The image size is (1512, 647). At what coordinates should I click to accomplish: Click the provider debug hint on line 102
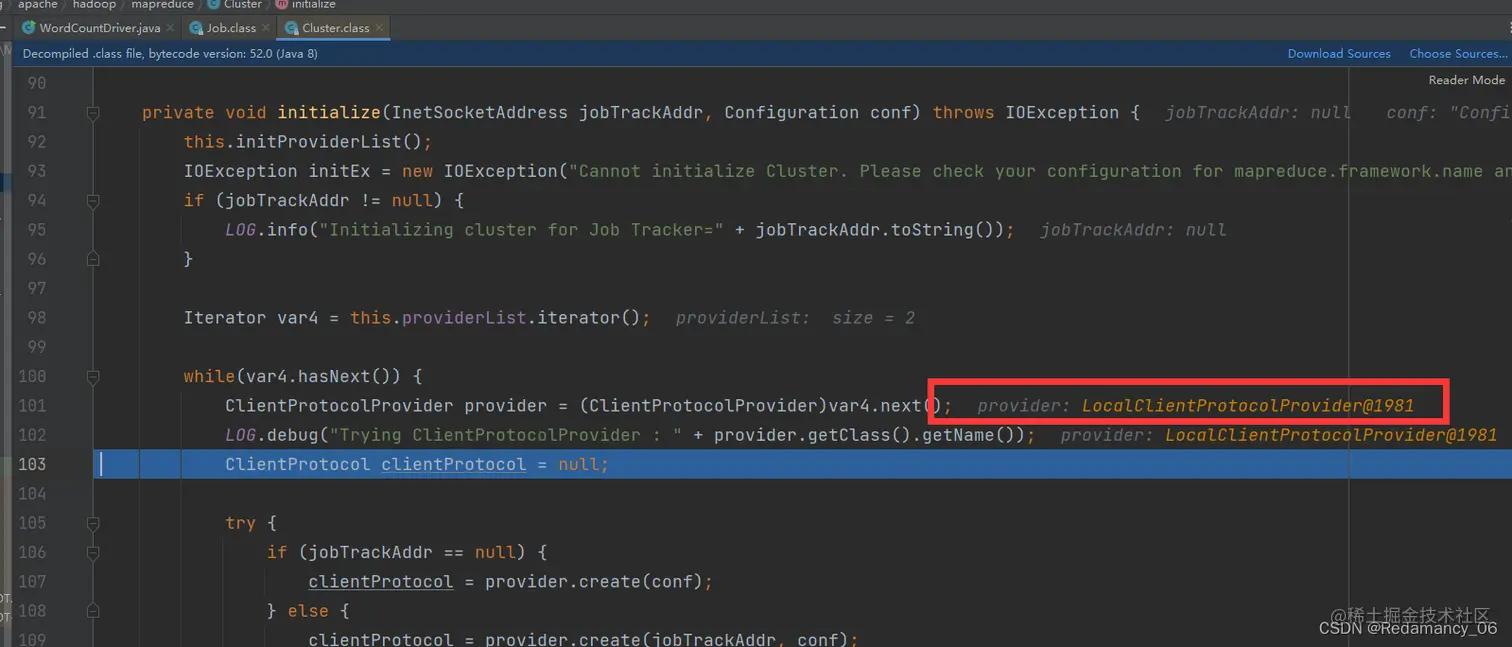click(x=1279, y=435)
